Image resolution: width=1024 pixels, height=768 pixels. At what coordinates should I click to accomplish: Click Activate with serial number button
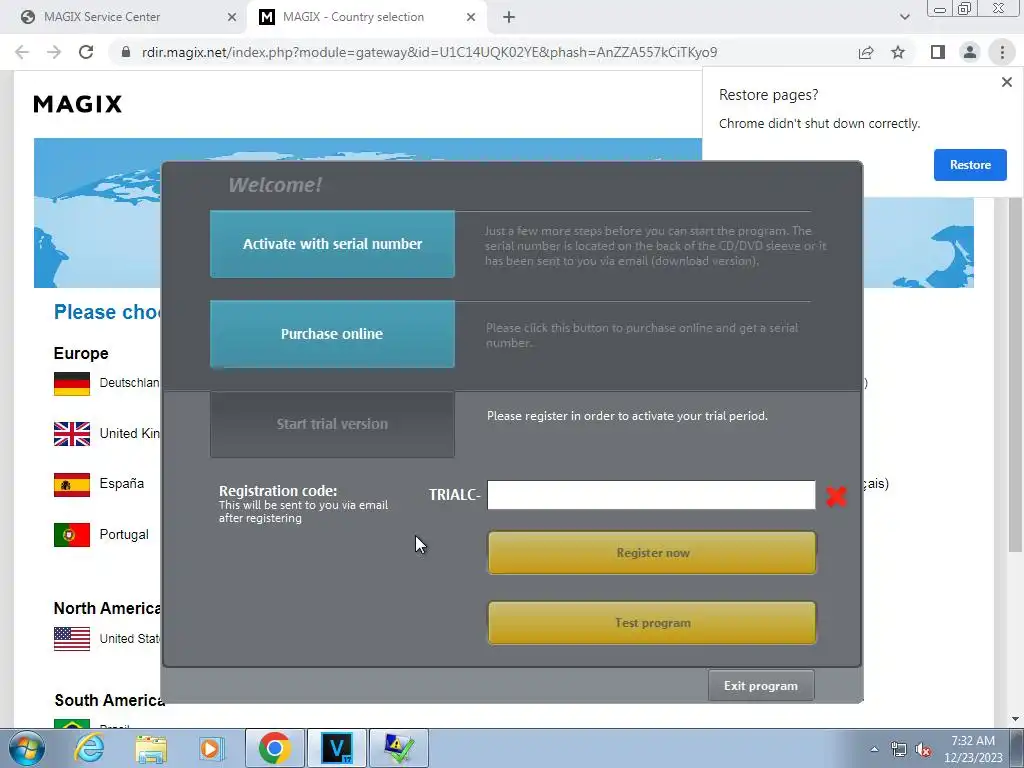click(332, 244)
